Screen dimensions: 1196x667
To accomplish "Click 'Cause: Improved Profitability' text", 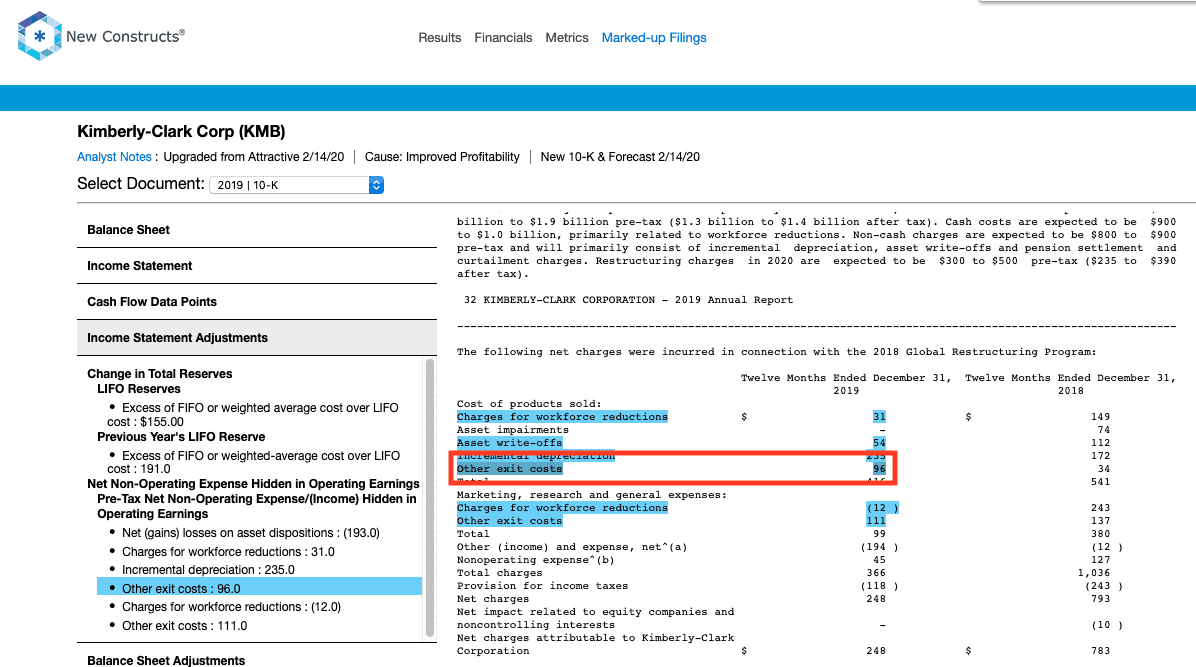I will pos(442,156).
